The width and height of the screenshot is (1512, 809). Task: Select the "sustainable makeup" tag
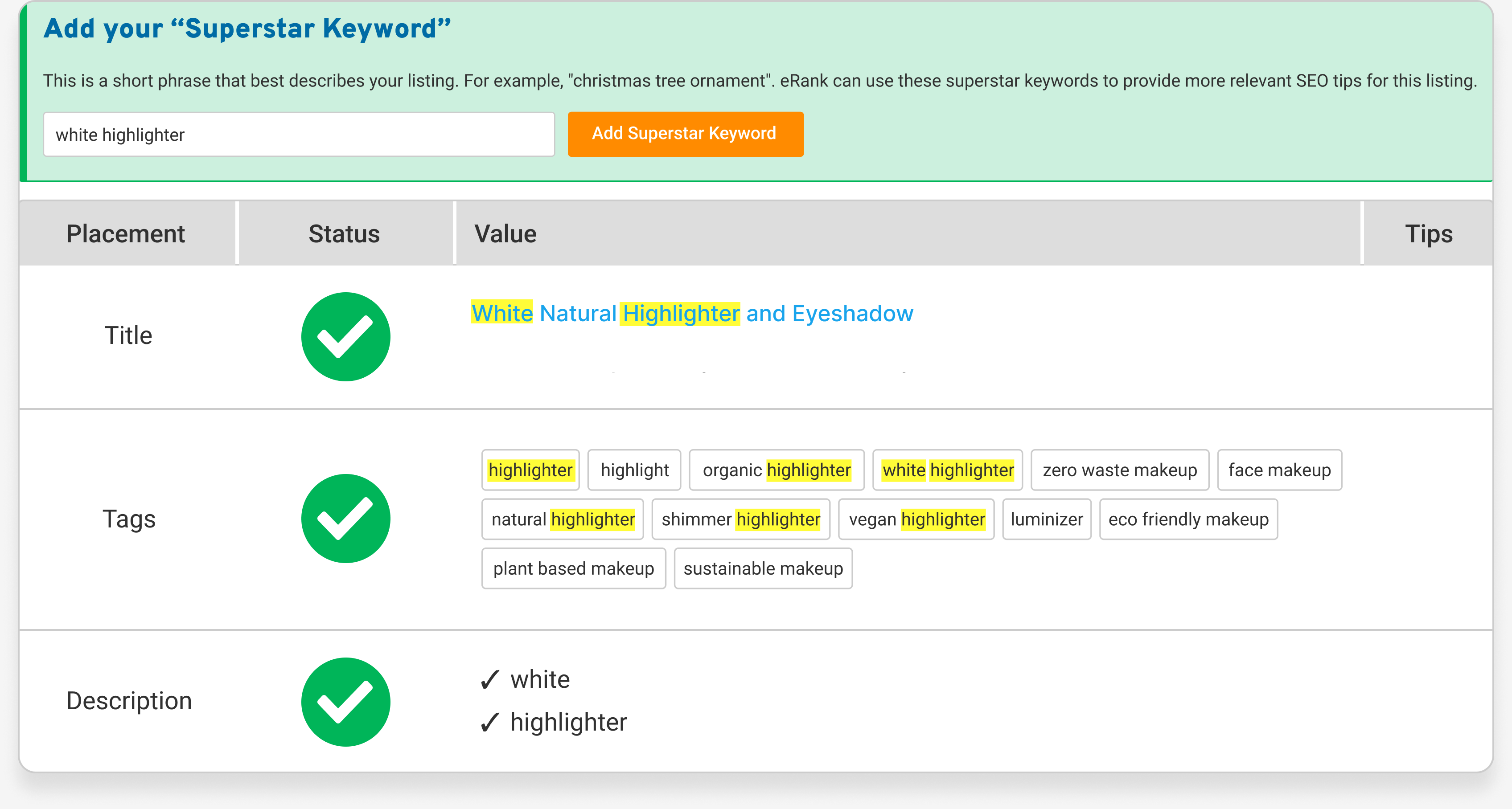click(x=763, y=568)
